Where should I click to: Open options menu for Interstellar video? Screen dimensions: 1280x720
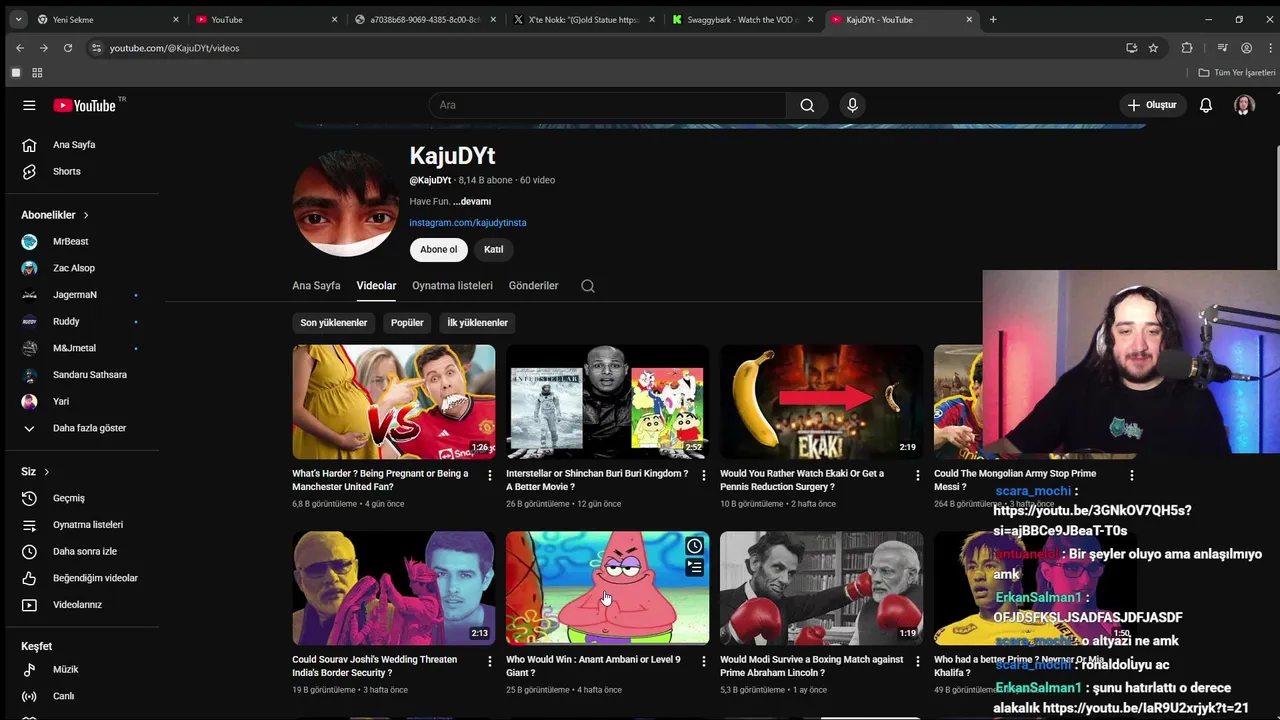(x=703, y=476)
